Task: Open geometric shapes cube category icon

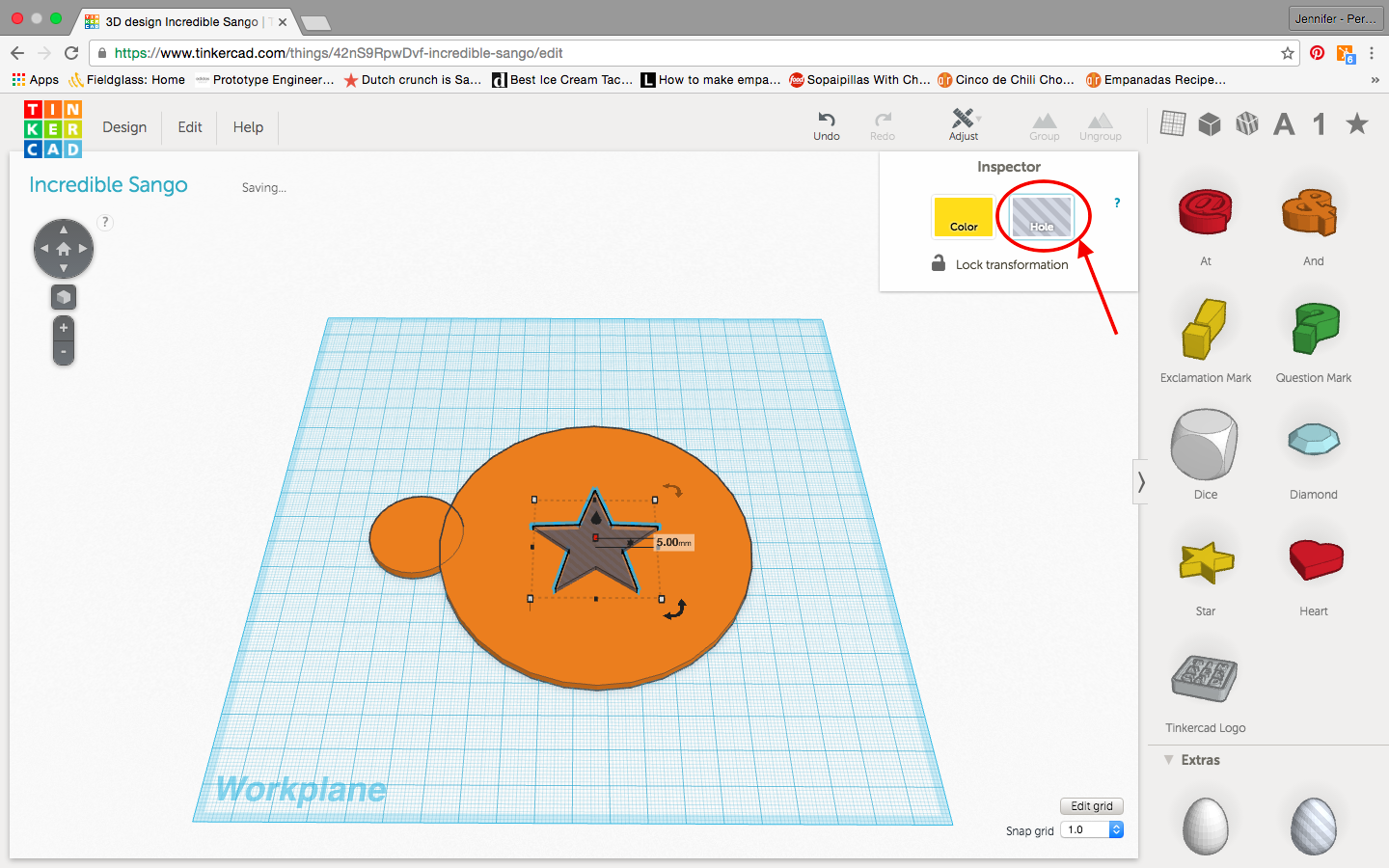Action: point(1210,123)
